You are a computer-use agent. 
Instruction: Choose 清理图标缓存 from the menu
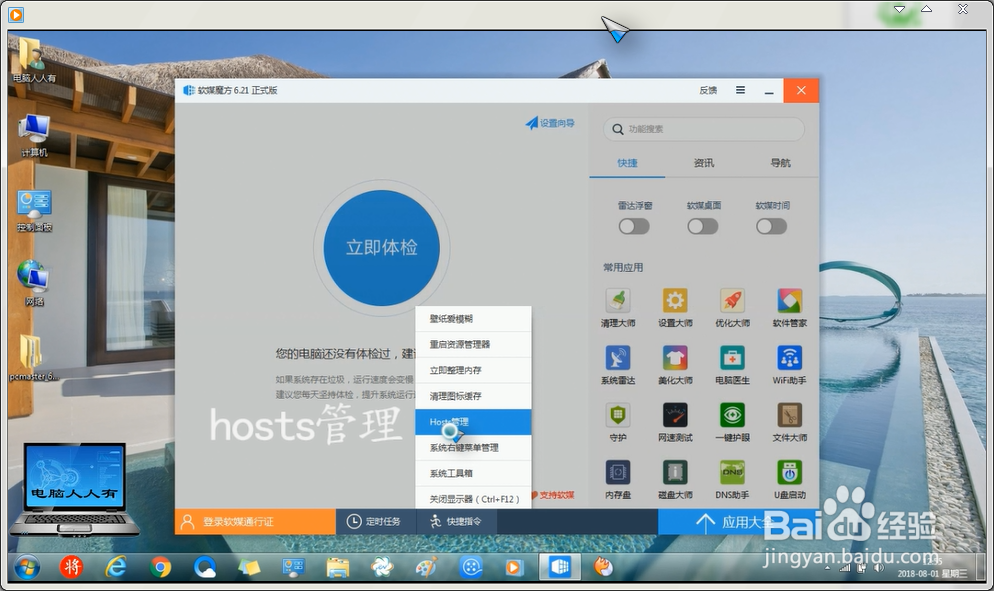tap(473, 396)
